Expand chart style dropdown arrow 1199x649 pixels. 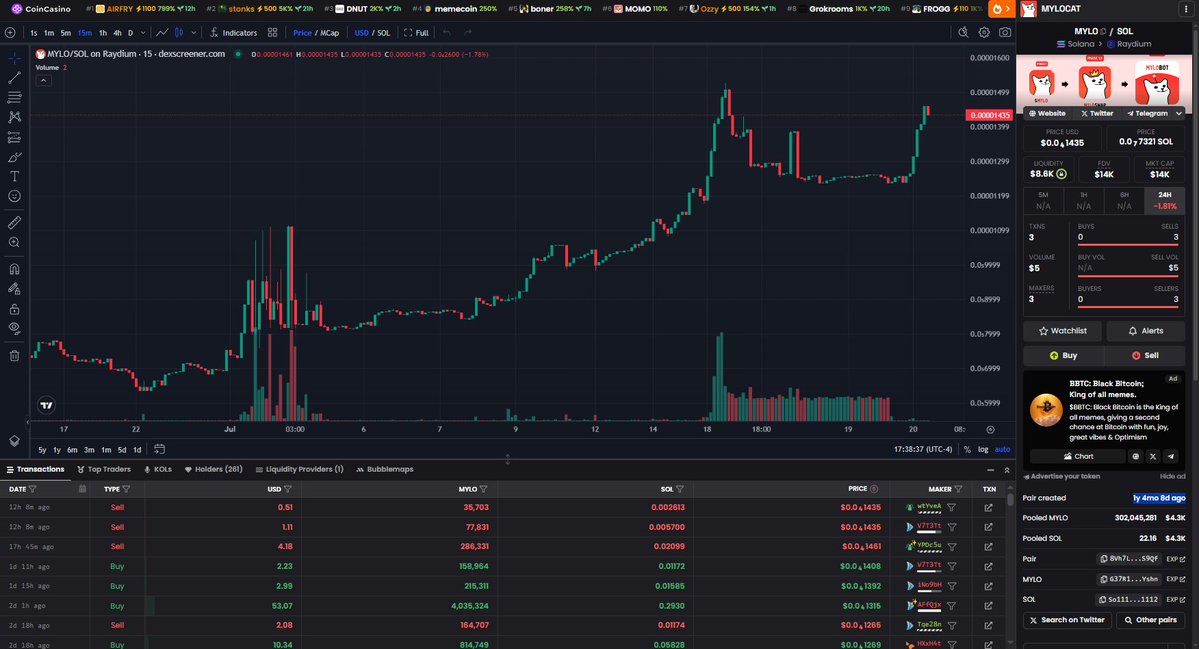pyautogui.click(x=193, y=33)
